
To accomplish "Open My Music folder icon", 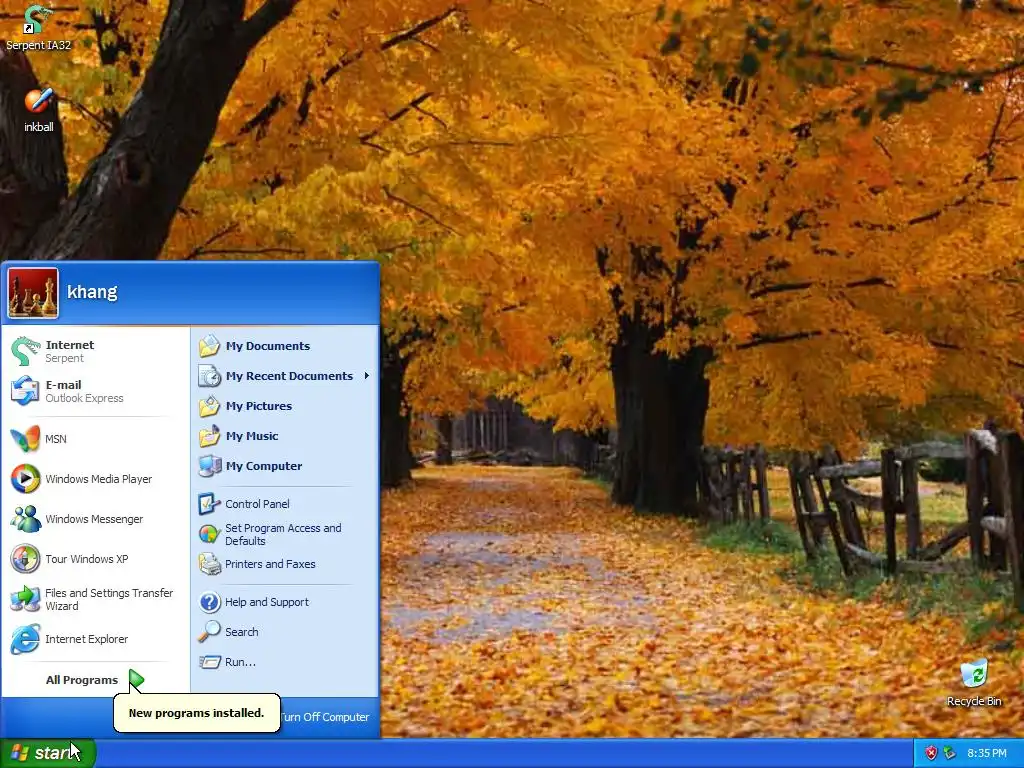I will click(x=210, y=436).
